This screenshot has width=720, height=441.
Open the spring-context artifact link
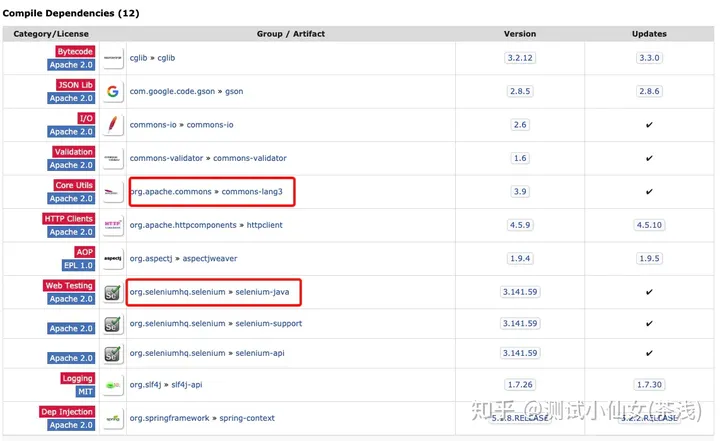(247, 418)
